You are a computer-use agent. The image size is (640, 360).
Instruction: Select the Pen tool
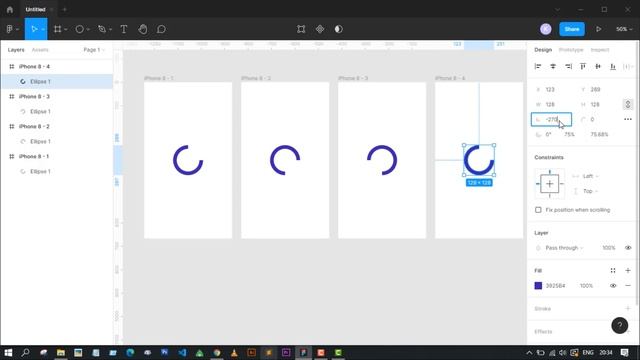pos(102,29)
